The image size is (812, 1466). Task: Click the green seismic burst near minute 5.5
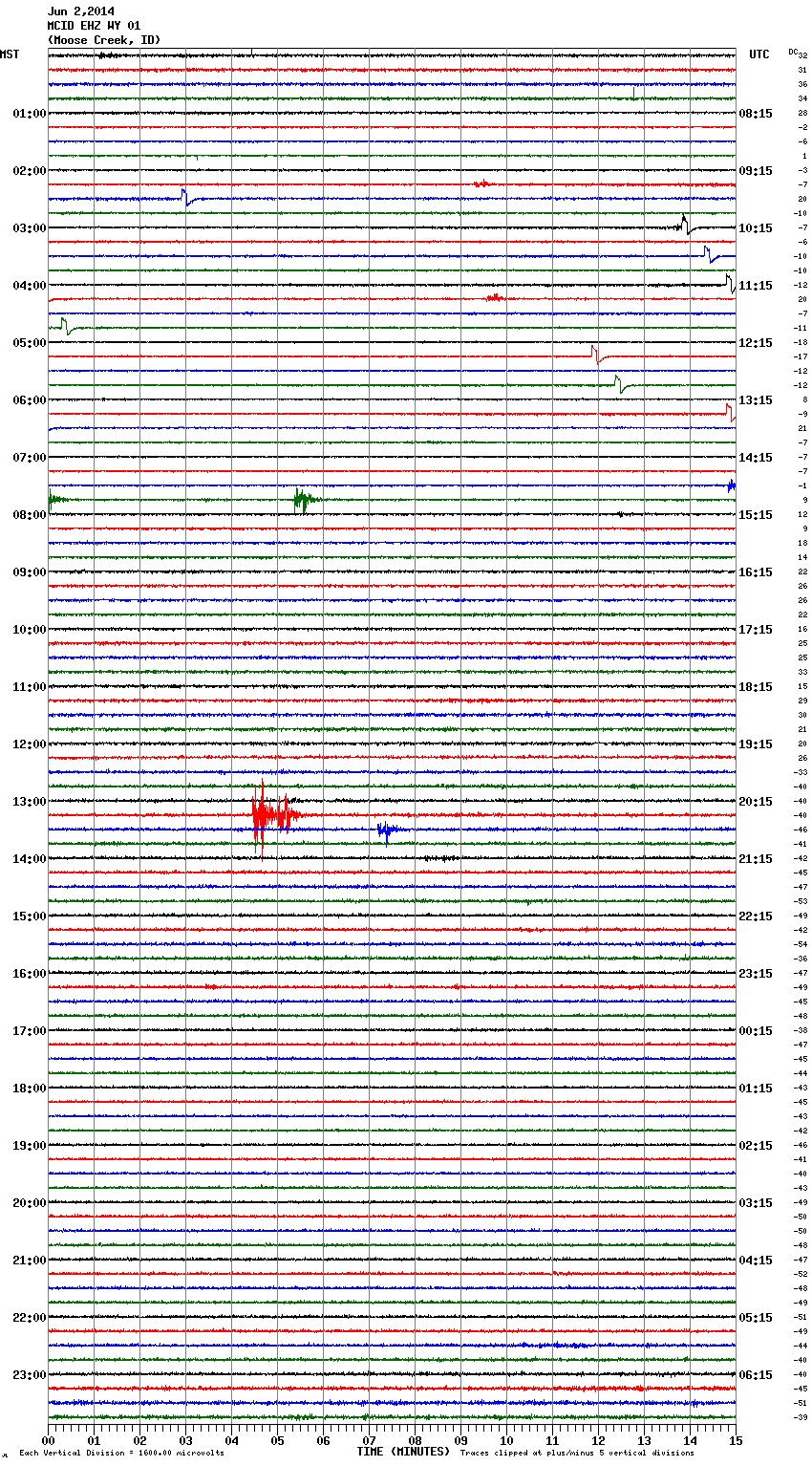tap(303, 499)
